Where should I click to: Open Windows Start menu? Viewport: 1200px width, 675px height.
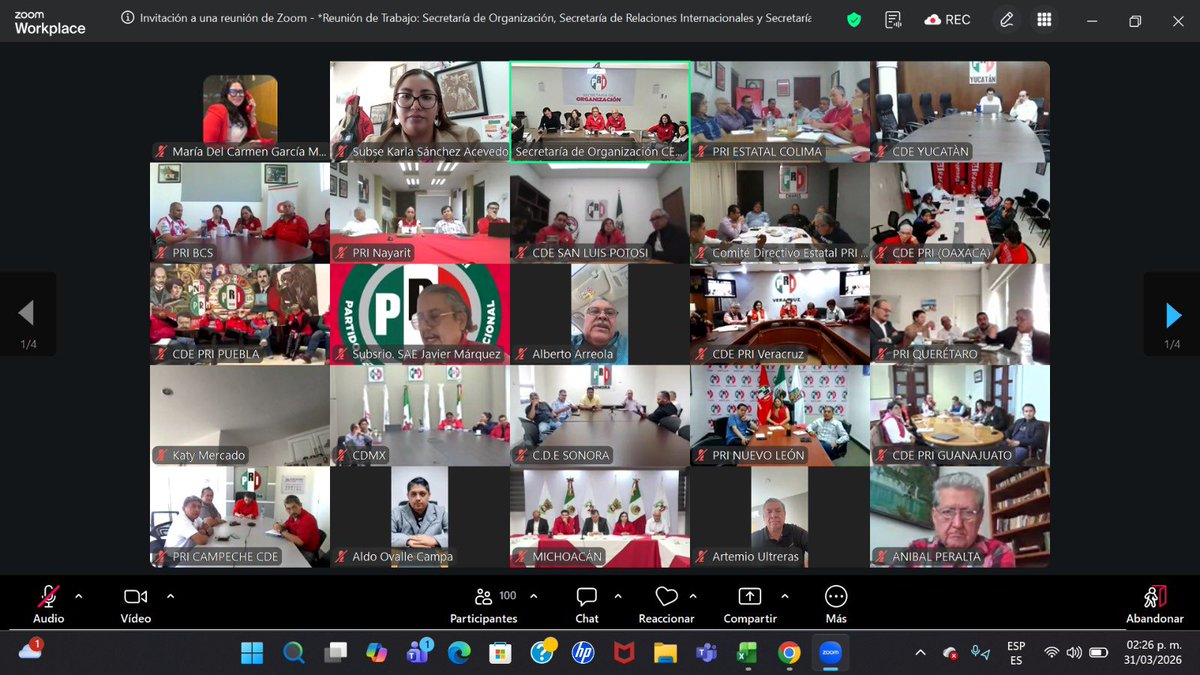(252, 653)
